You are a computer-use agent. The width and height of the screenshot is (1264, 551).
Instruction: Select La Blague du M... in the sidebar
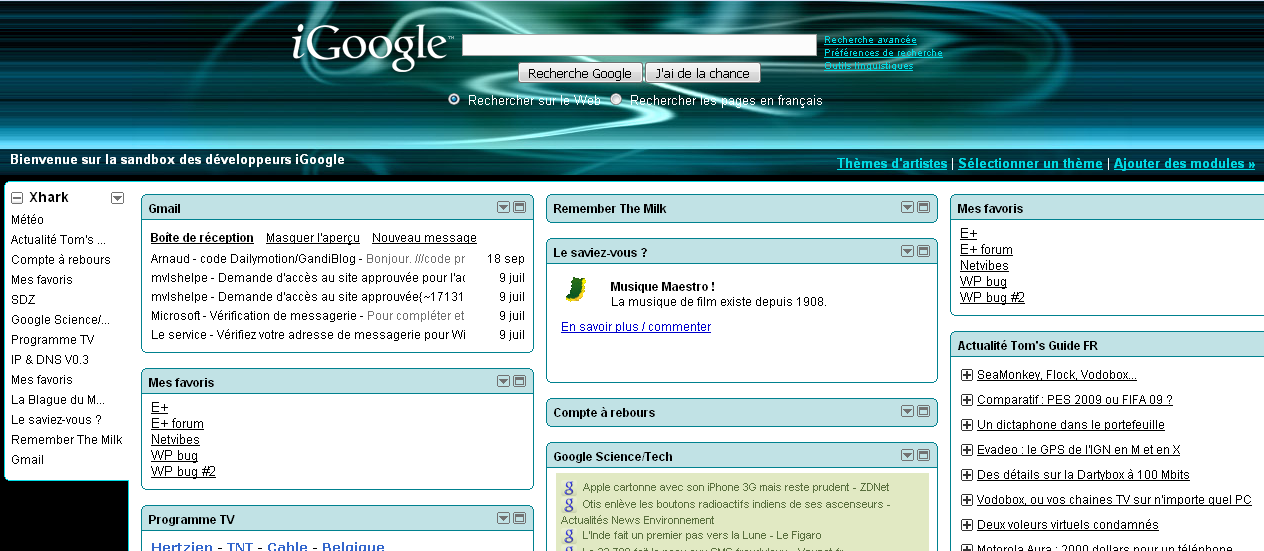pos(58,400)
